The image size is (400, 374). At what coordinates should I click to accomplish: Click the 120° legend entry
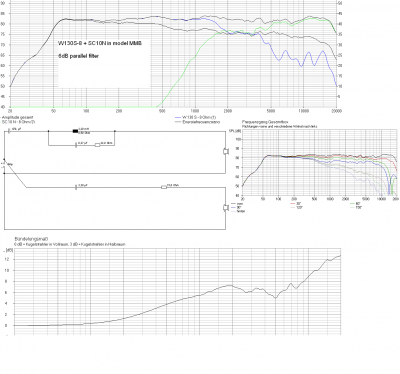click(296, 207)
